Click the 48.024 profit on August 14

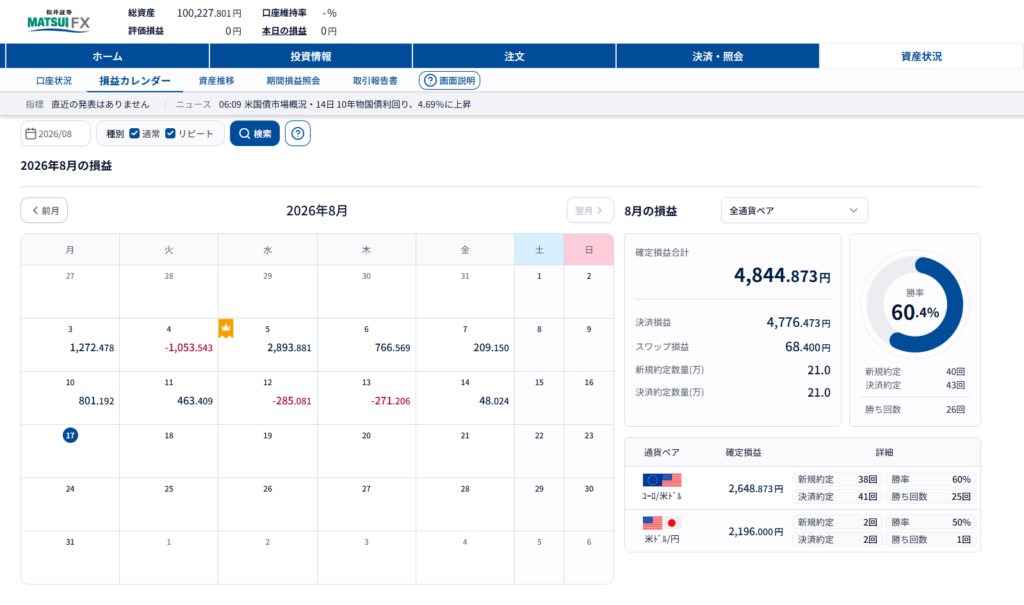(x=494, y=401)
